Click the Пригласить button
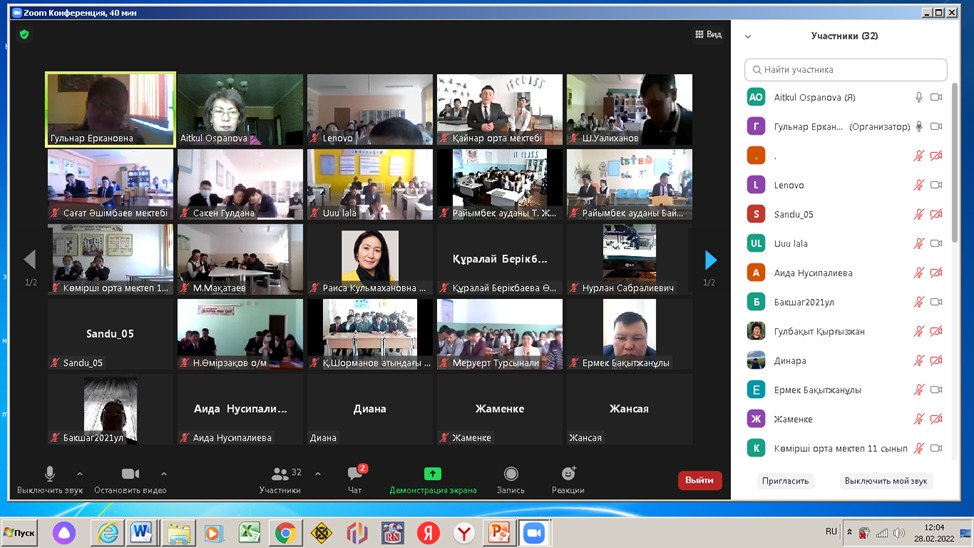 pos(785,481)
